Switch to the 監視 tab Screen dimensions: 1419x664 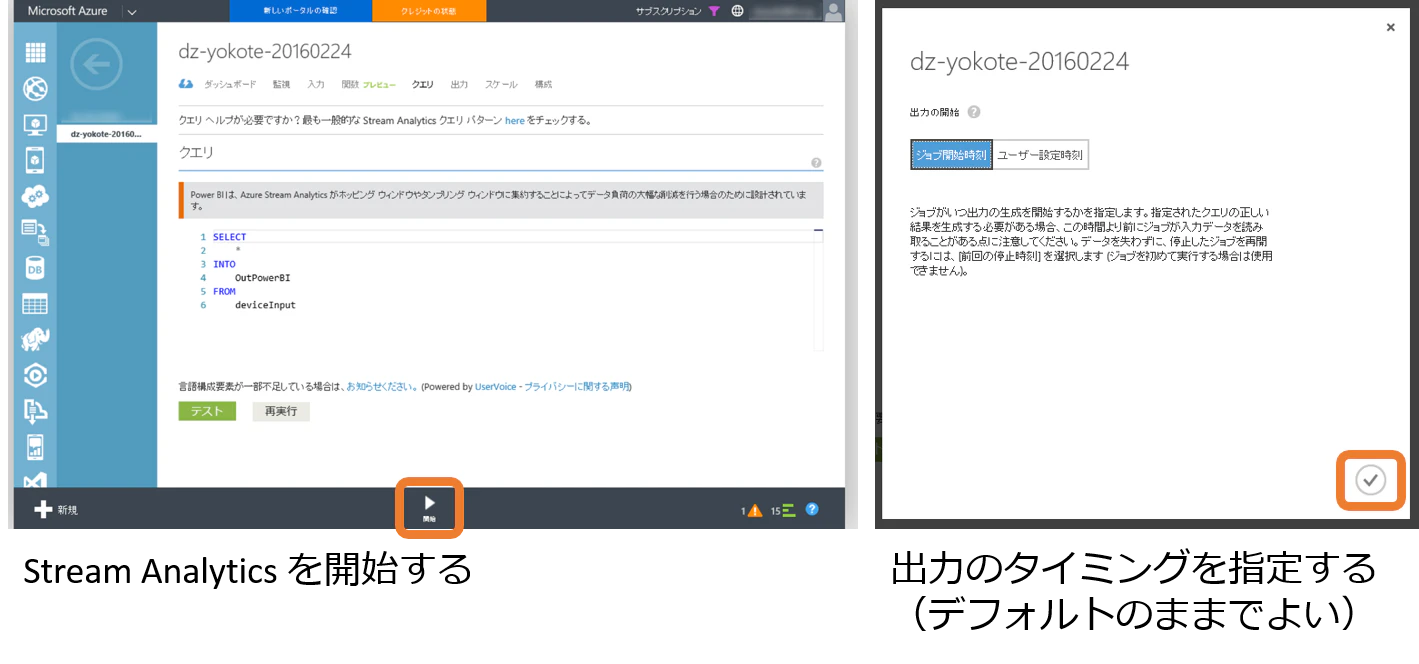point(281,85)
